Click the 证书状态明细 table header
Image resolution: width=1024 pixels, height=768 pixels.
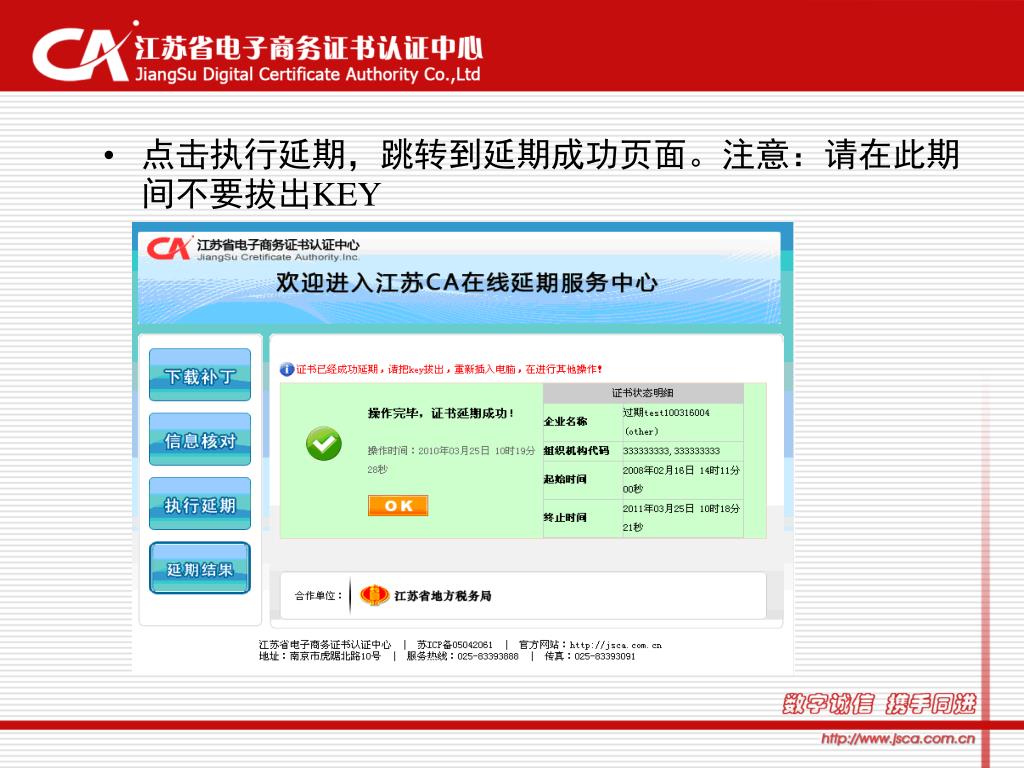pos(643,392)
